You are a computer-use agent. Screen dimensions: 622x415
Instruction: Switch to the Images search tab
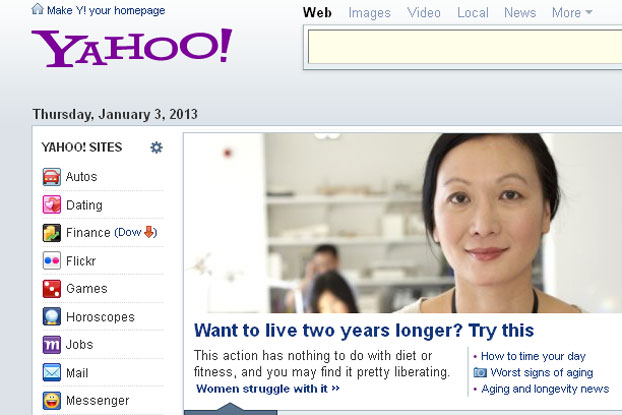click(x=369, y=13)
